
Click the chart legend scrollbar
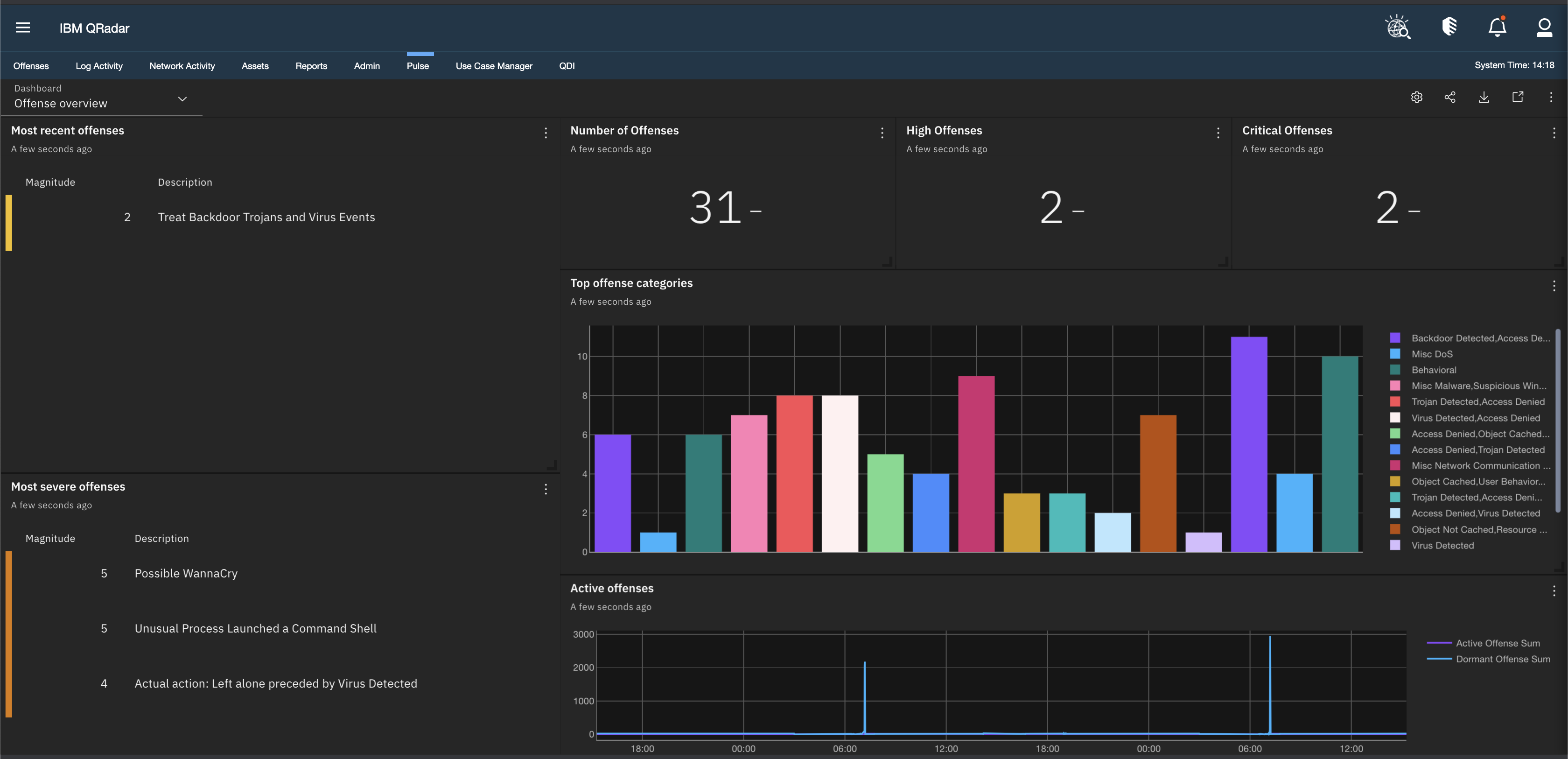[1557, 420]
